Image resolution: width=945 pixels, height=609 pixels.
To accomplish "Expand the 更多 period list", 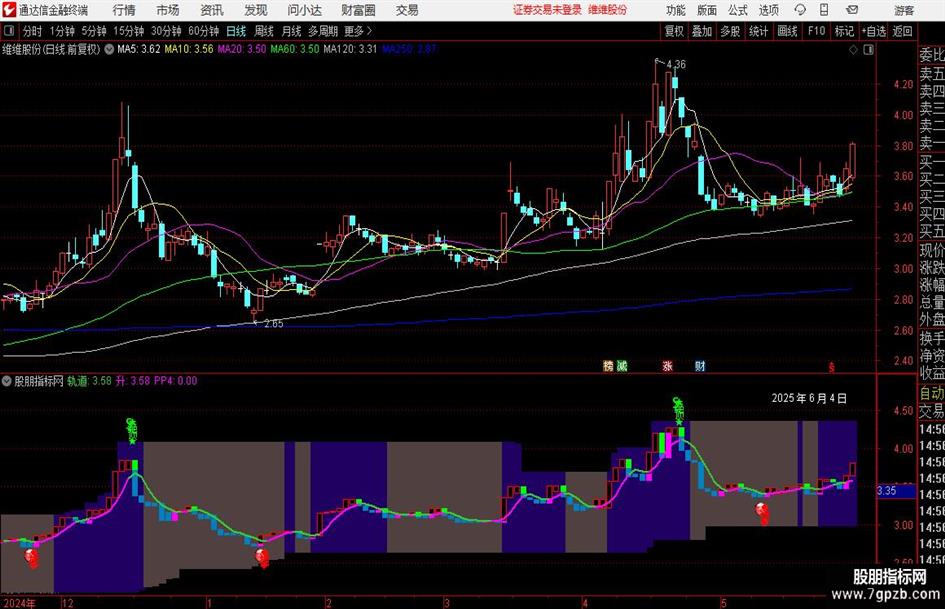I will point(359,31).
